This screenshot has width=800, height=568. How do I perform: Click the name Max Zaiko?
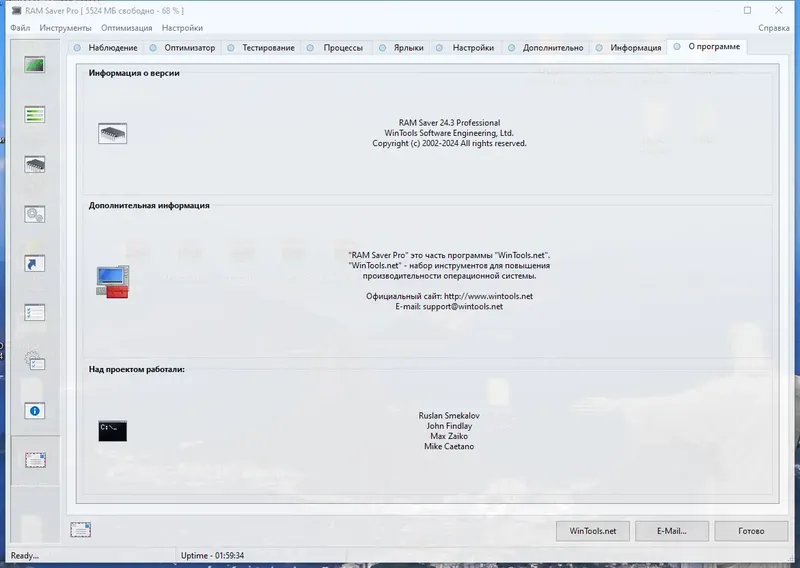pos(449,436)
